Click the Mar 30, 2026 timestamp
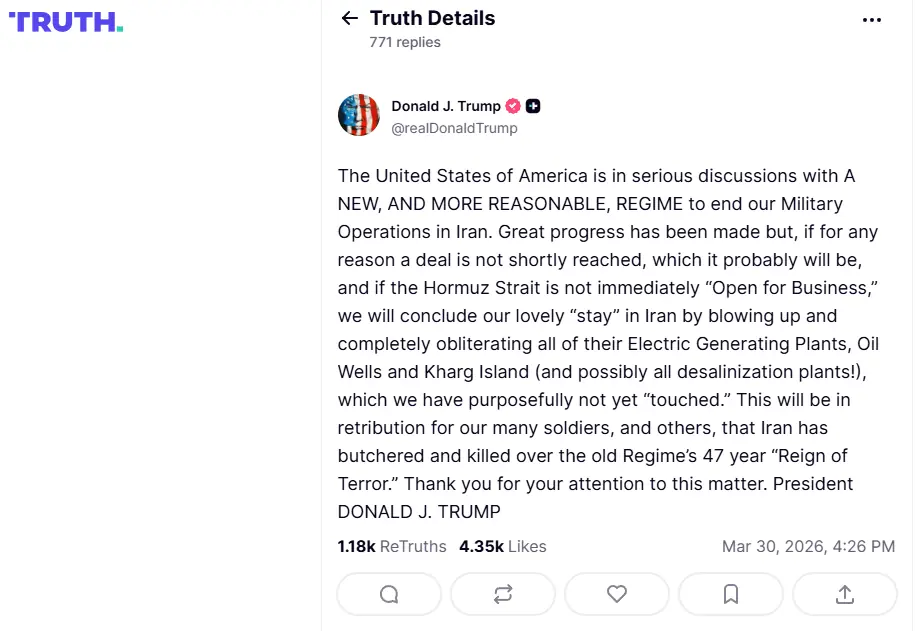917x631 pixels. (x=808, y=546)
